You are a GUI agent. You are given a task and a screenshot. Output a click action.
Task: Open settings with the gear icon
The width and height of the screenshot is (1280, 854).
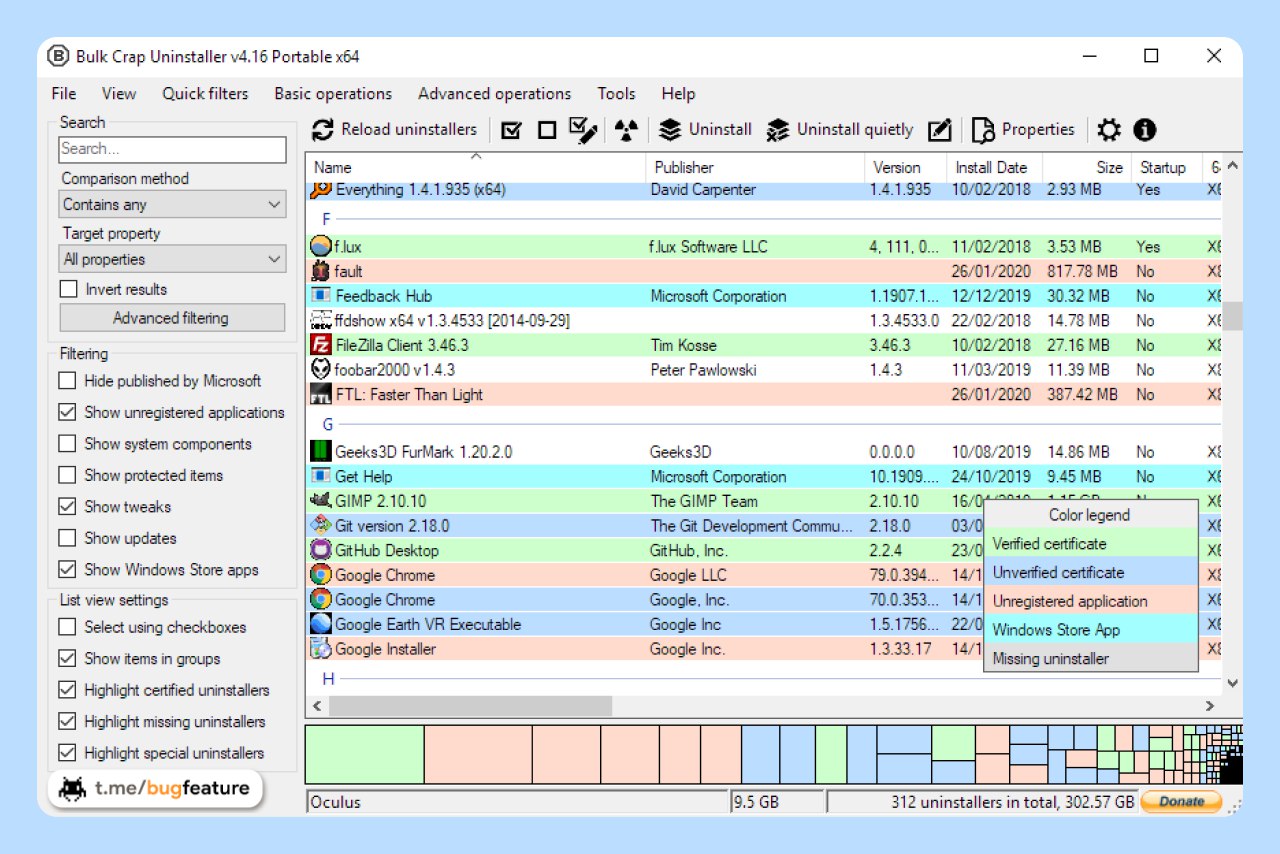click(1109, 130)
